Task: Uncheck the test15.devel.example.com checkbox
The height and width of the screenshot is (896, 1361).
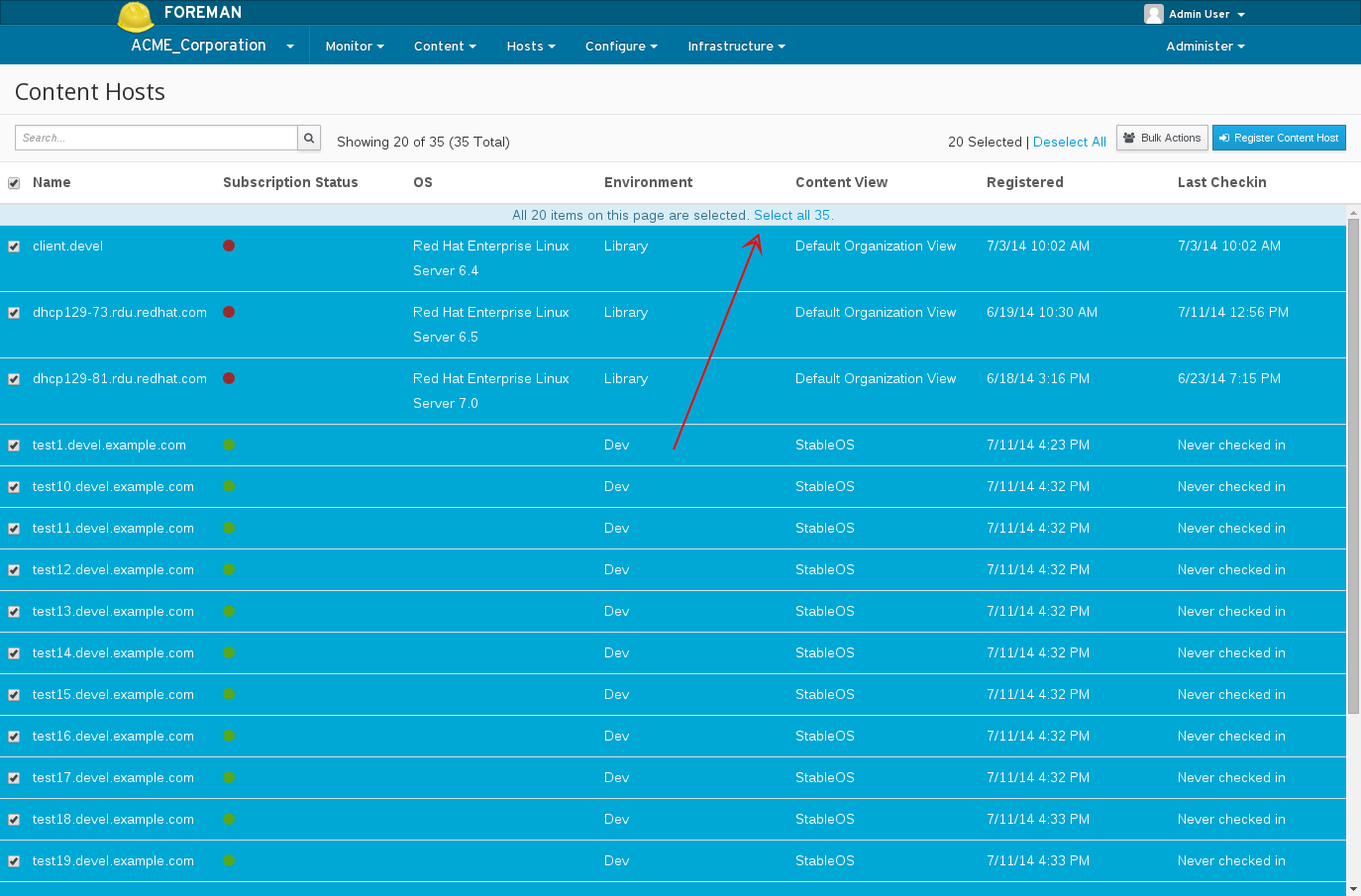Action: 14,695
